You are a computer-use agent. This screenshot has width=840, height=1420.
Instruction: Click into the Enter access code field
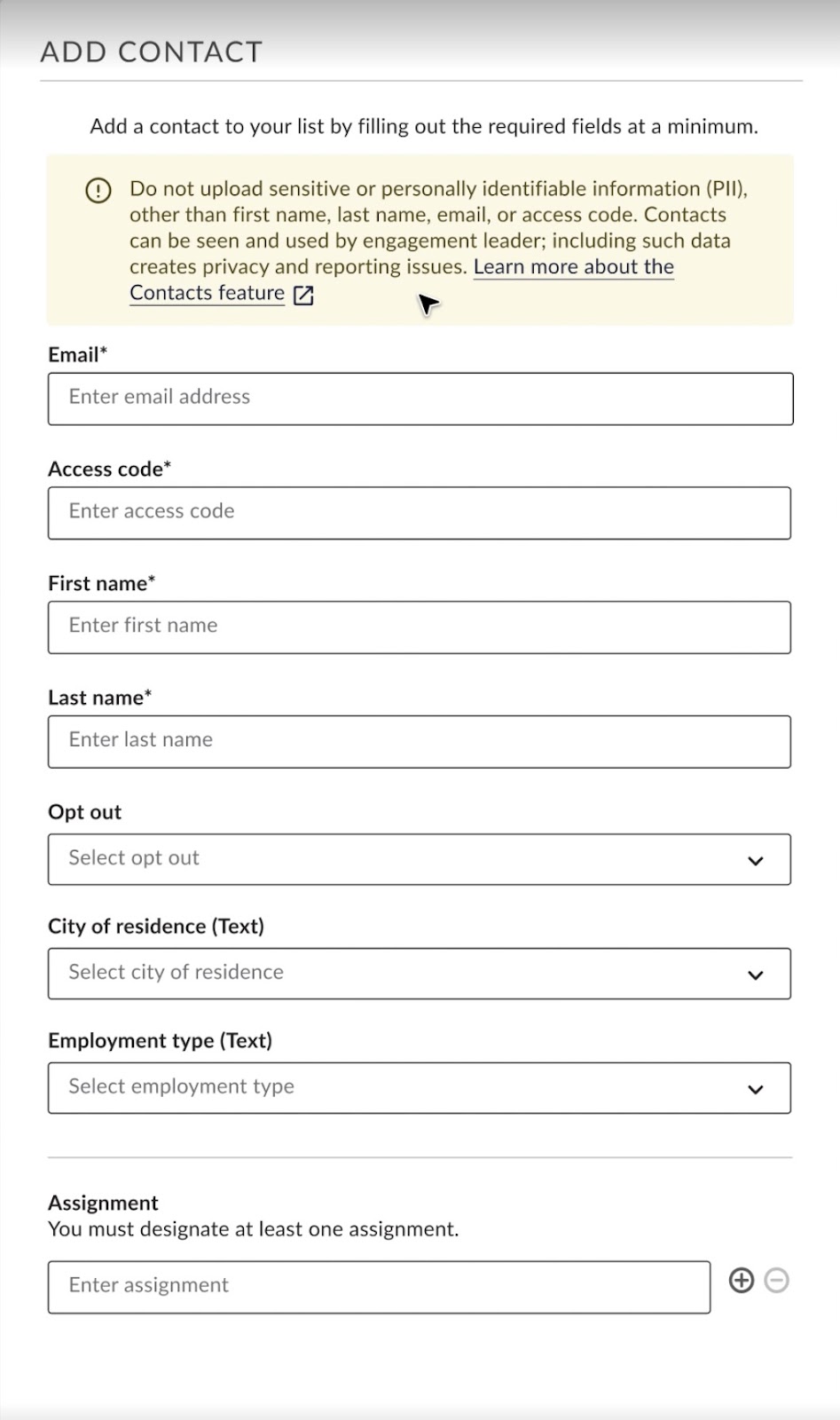point(419,513)
